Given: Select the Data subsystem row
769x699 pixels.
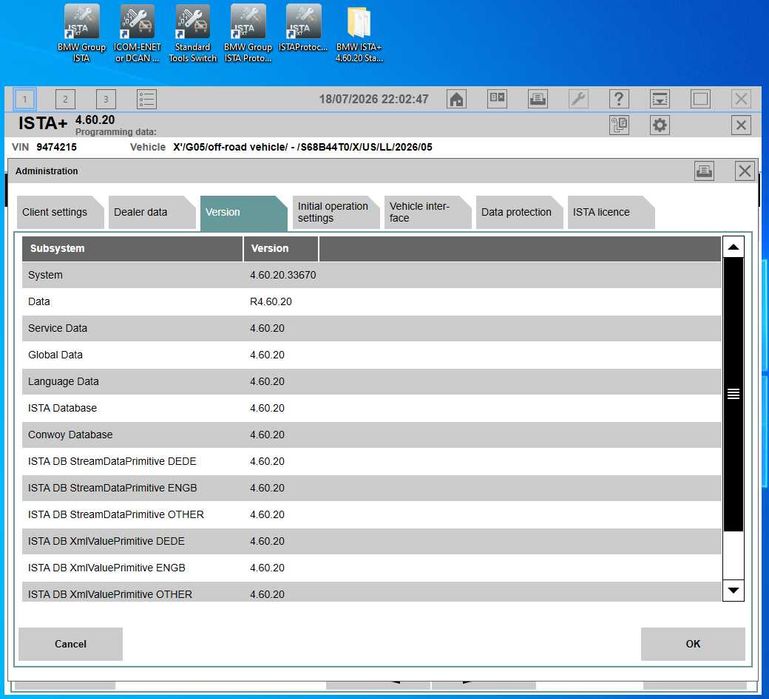Looking at the screenshot, I should tap(371, 302).
